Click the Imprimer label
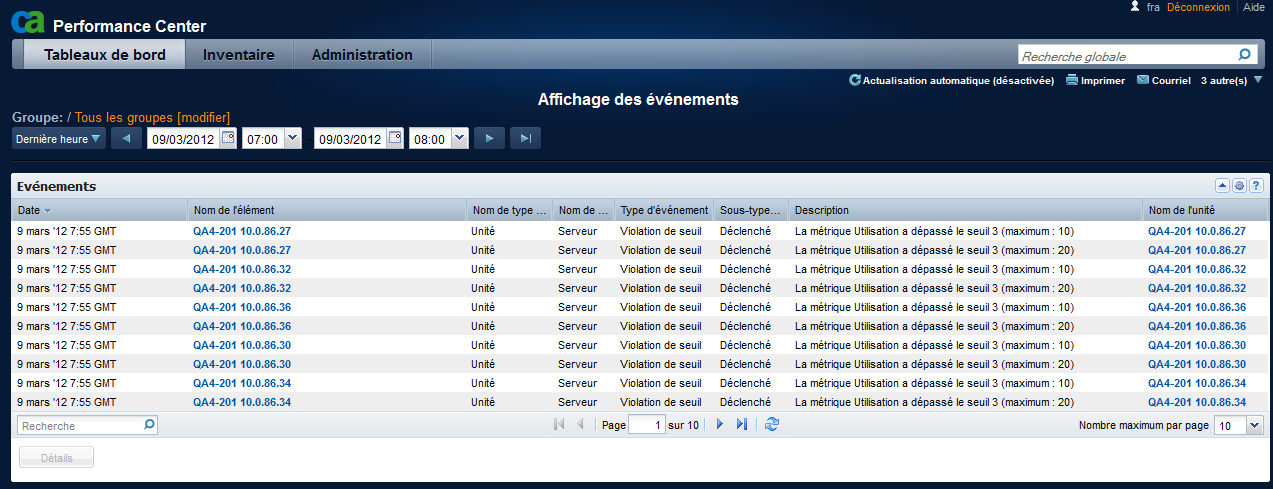Image resolution: width=1273 pixels, height=489 pixels. 1103,81
